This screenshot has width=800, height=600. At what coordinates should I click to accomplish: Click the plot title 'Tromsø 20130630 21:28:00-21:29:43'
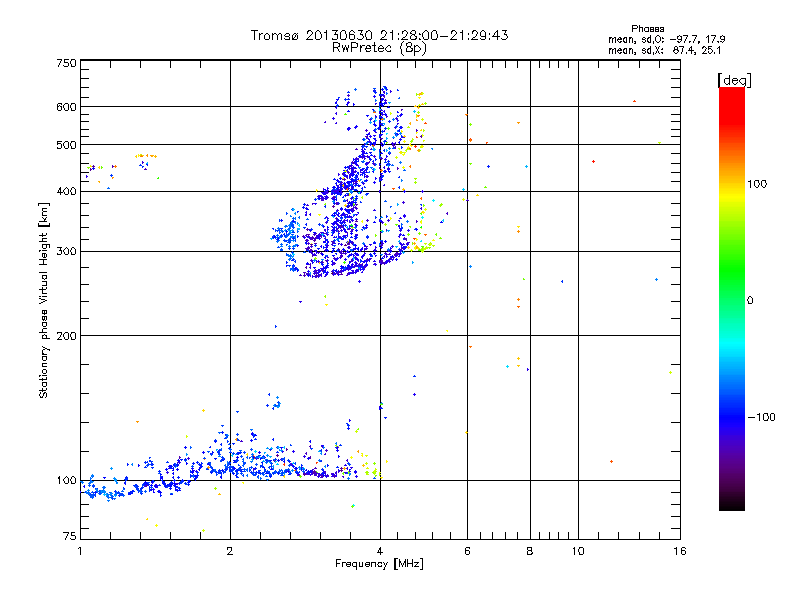tap(379, 35)
